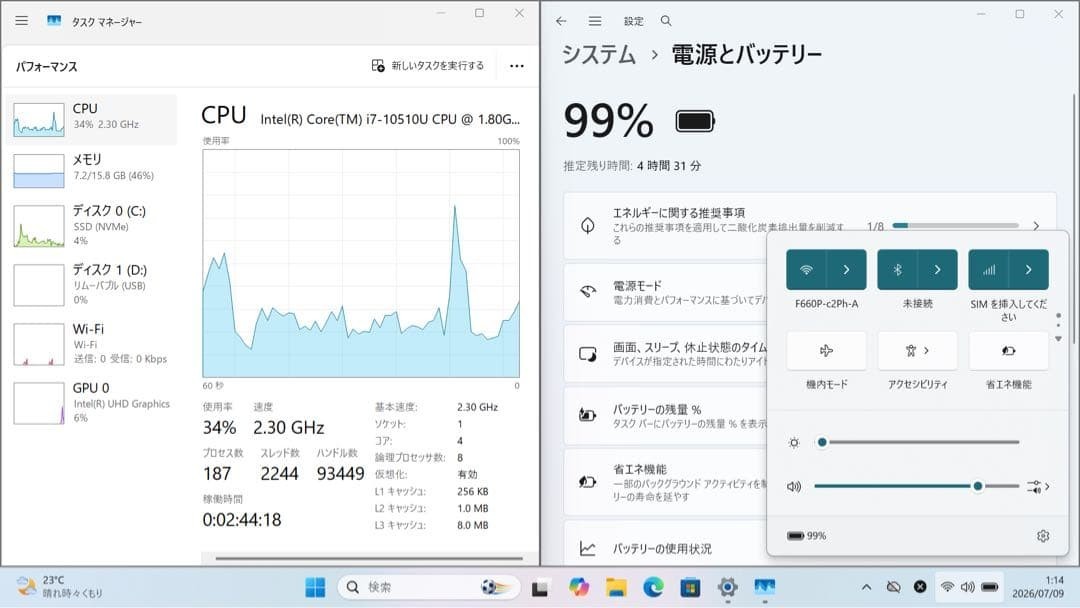The height and width of the screenshot is (608, 1080).
Task: Click the memory usage mini graph thumbnail
Action: coord(39,171)
